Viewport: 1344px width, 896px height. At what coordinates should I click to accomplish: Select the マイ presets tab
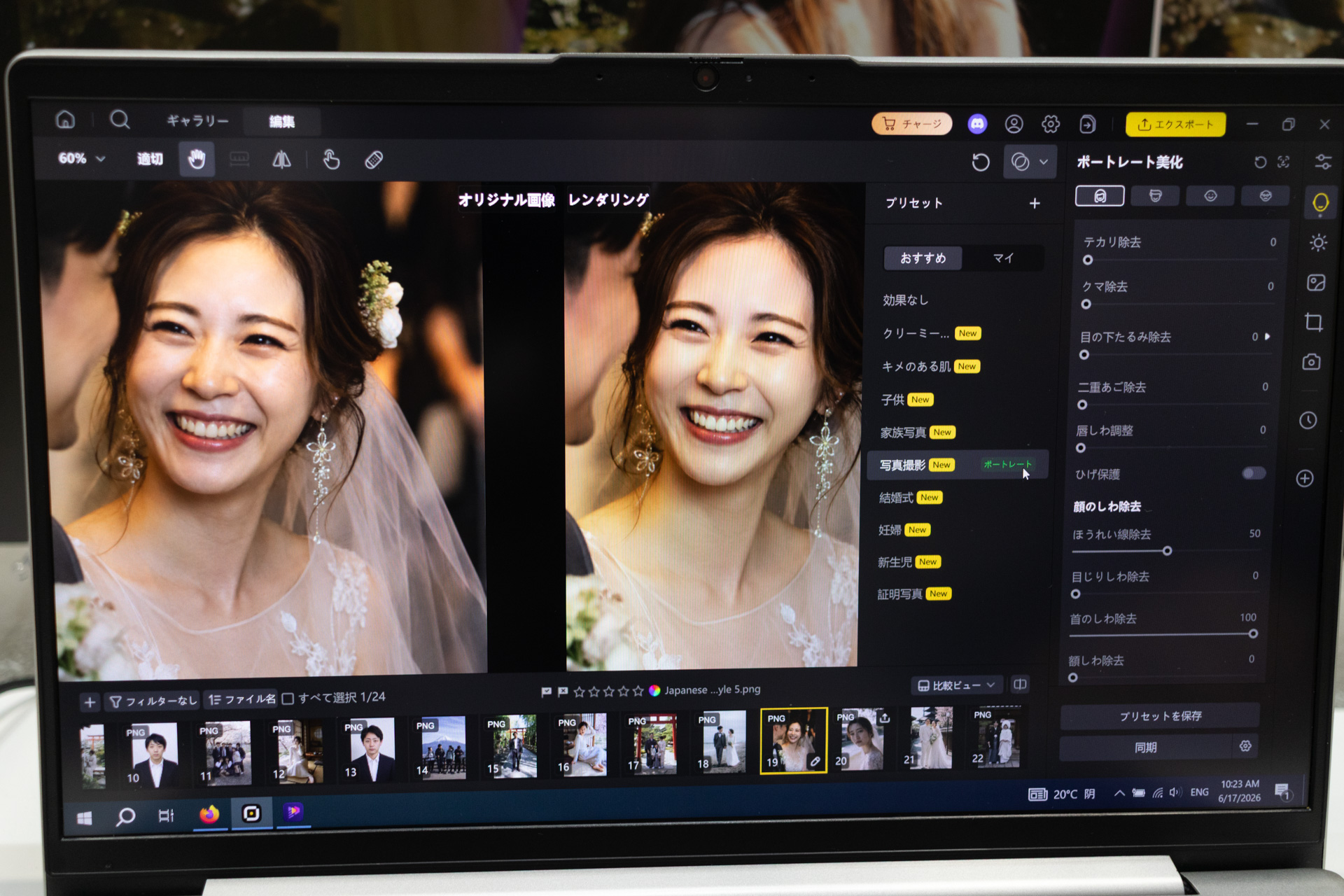[1002, 258]
